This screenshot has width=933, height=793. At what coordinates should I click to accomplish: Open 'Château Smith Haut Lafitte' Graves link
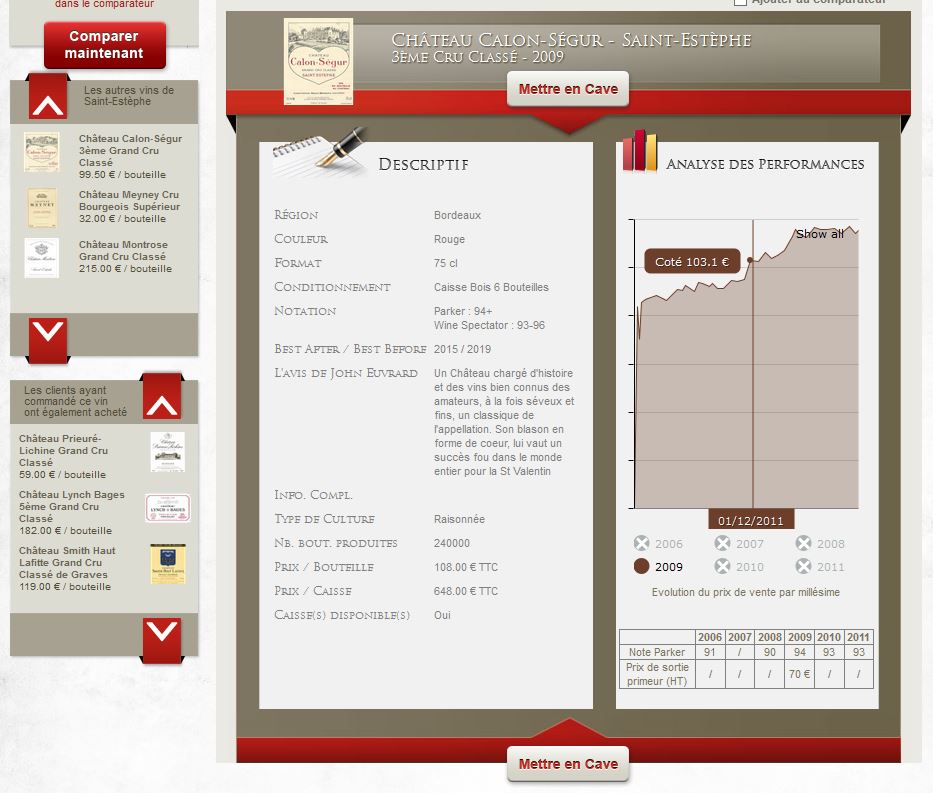(67, 562)
